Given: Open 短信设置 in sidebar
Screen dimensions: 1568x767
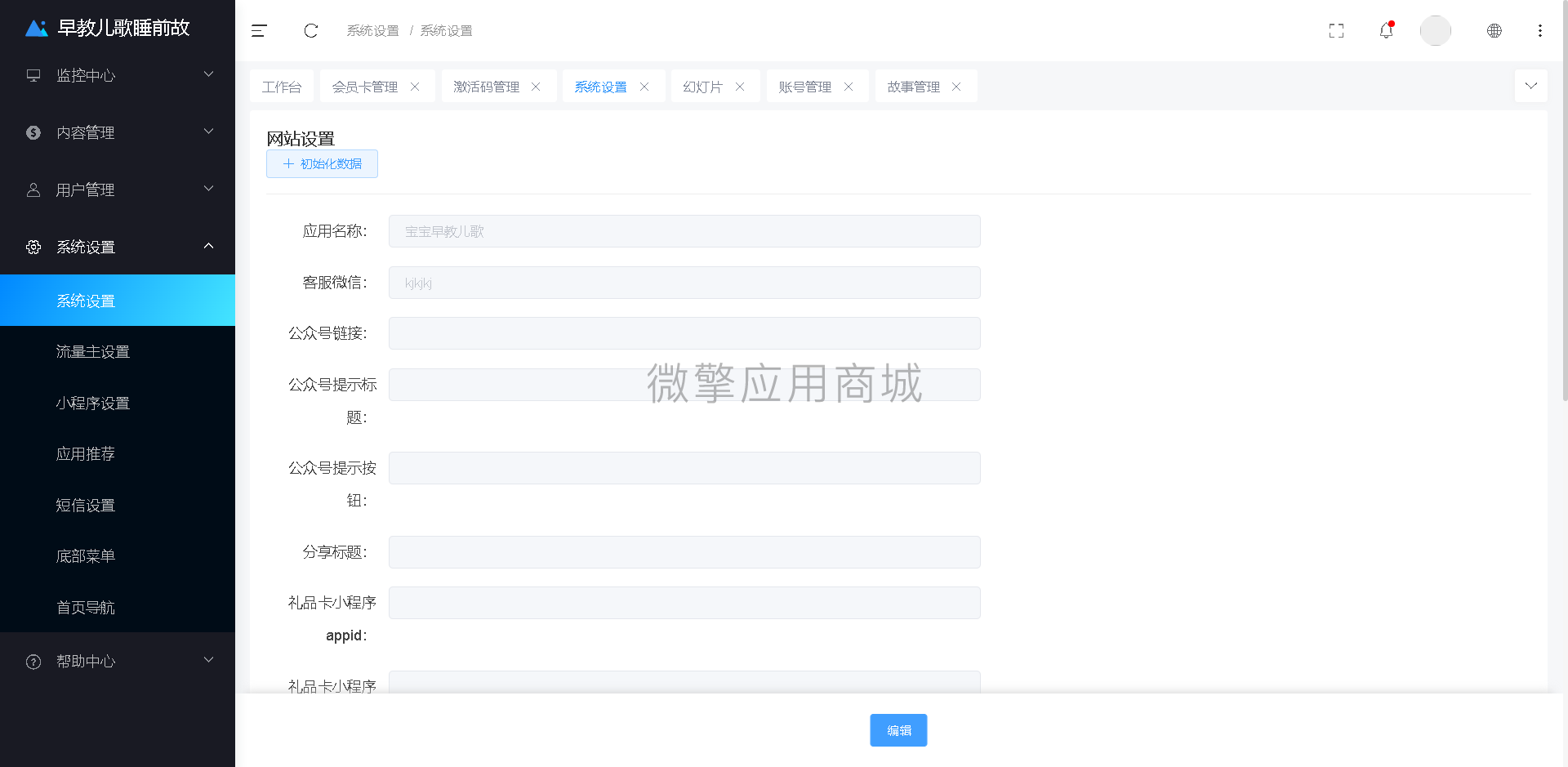Looking at the screenshot, I should [118, 506].
